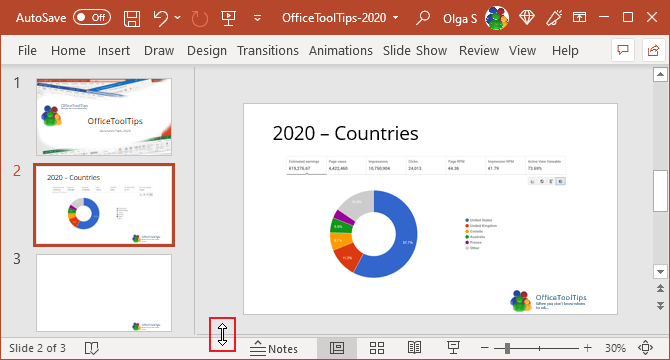Click the vertical scrollbar down arrow
670x360 pixels.
click(x=660, y=271)
